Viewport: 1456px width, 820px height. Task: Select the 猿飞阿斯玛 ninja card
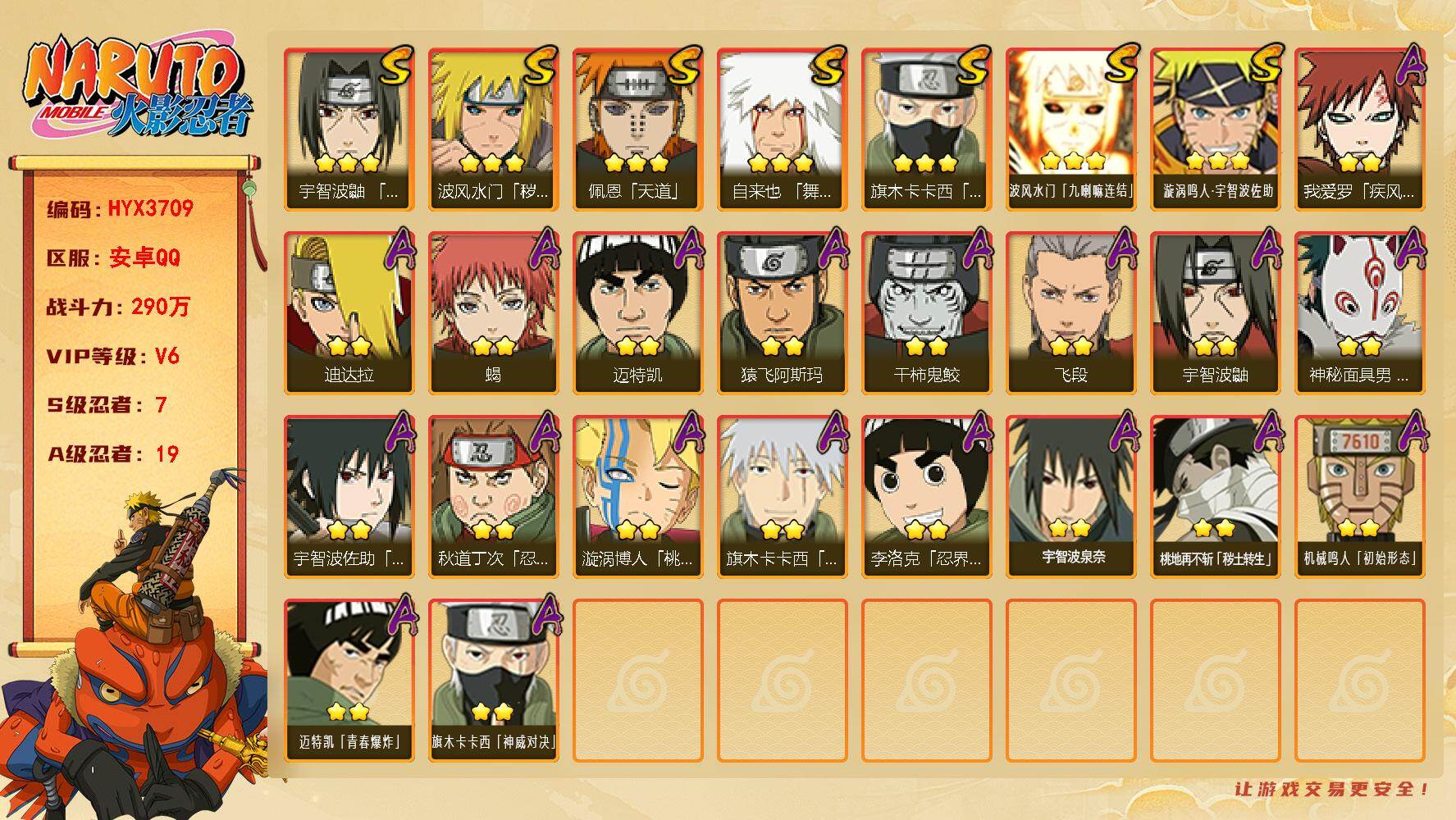782,312
